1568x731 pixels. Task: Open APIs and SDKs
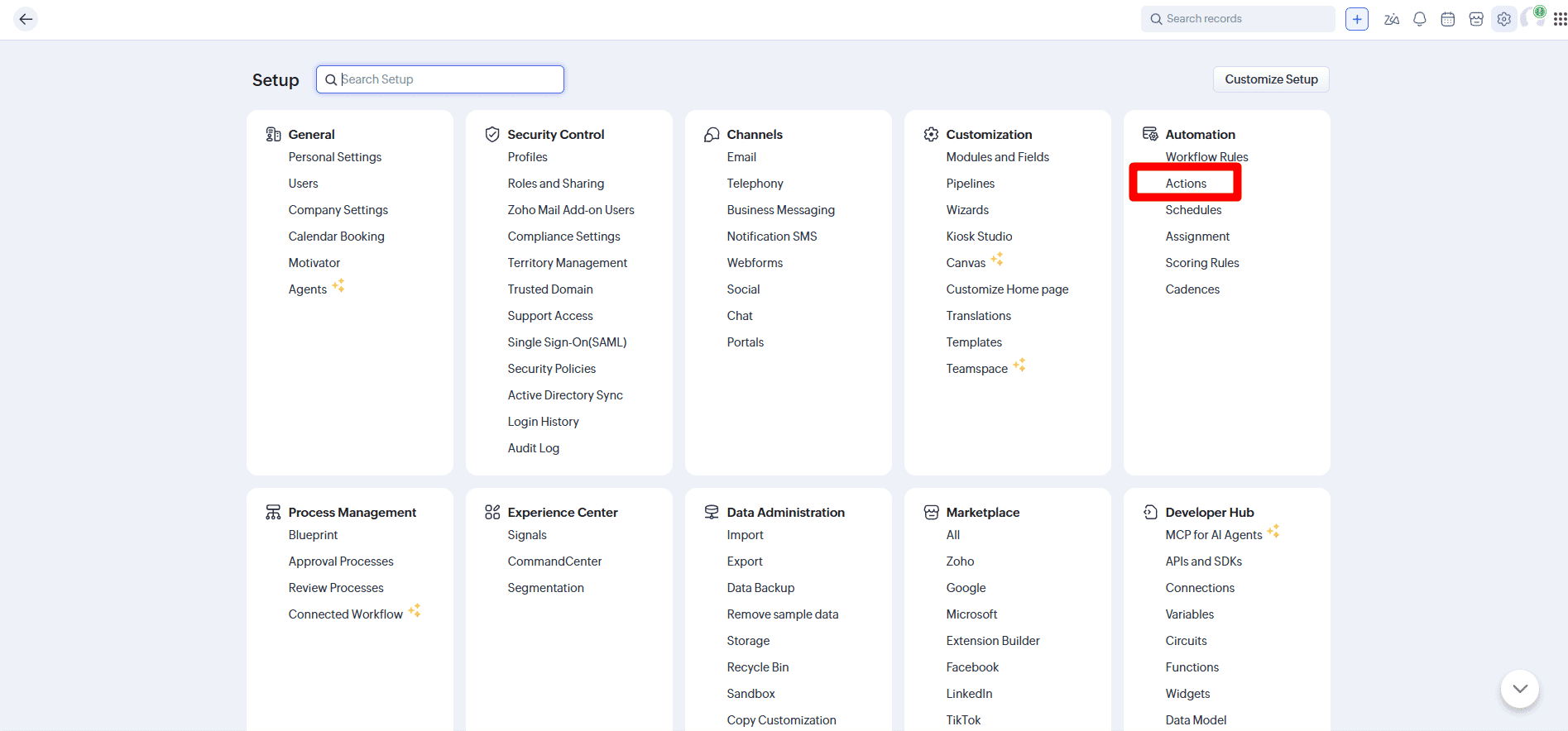click(1203, 561)
